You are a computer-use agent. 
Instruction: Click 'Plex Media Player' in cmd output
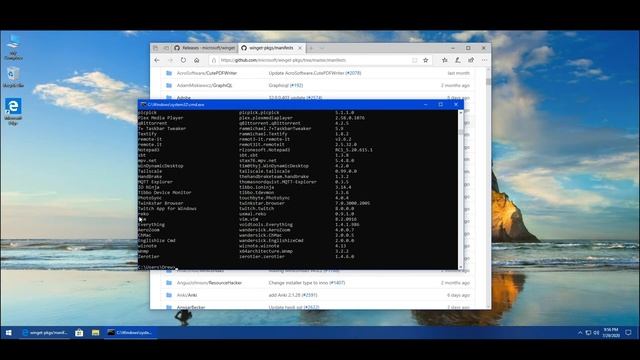pos(160,118)
